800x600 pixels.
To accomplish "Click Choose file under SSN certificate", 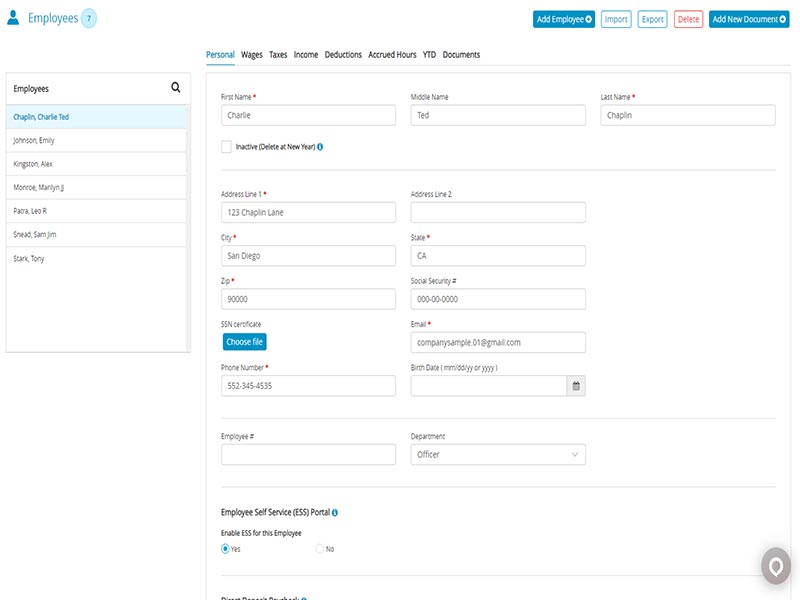I will point(245,341).
